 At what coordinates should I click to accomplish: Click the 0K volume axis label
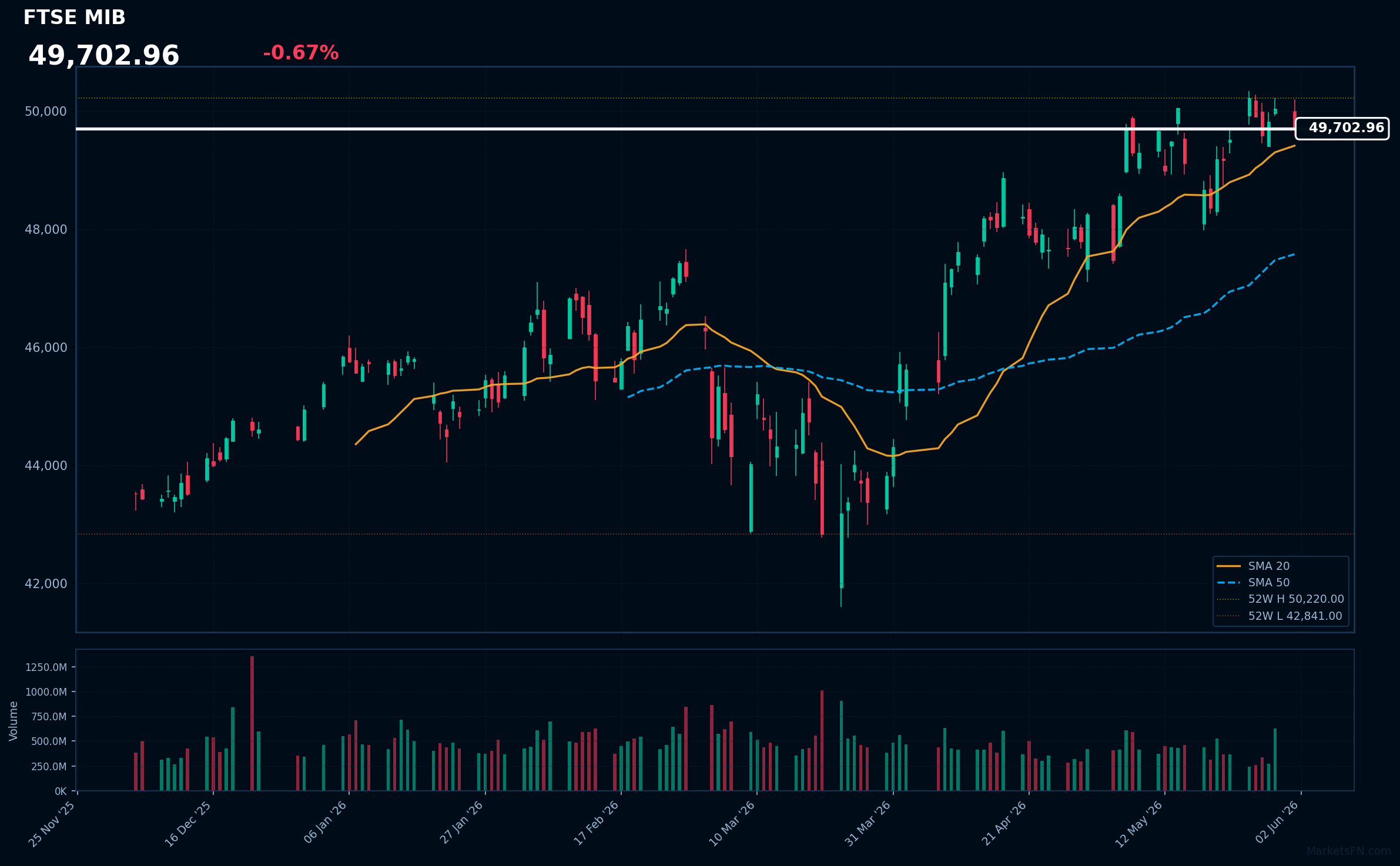click(61, 791)
